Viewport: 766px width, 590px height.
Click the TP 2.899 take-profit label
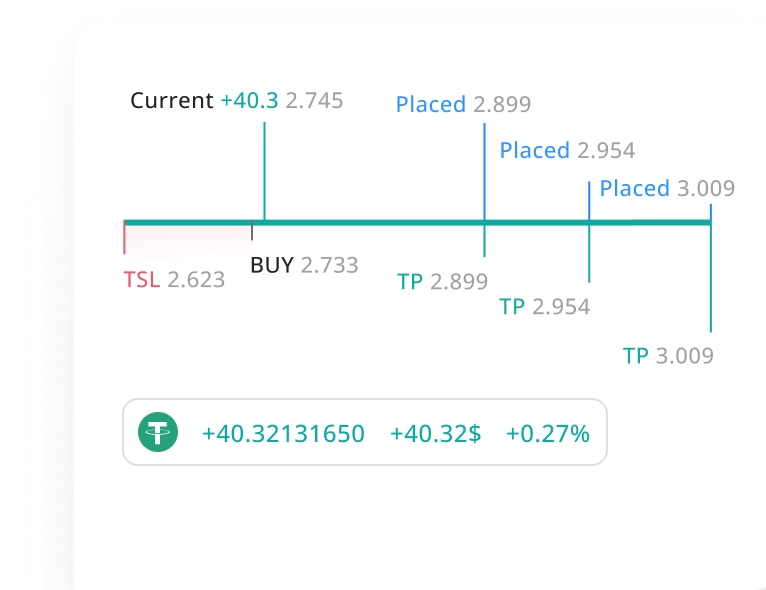pyautogui.click(x=442, y=282)
